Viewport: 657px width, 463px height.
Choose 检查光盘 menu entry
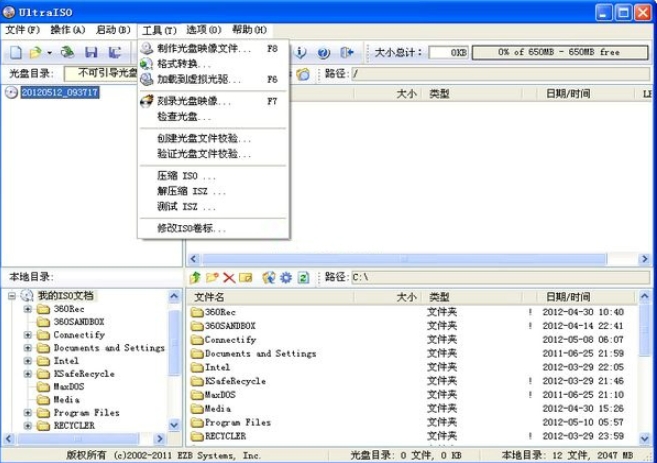click(213, 116)
